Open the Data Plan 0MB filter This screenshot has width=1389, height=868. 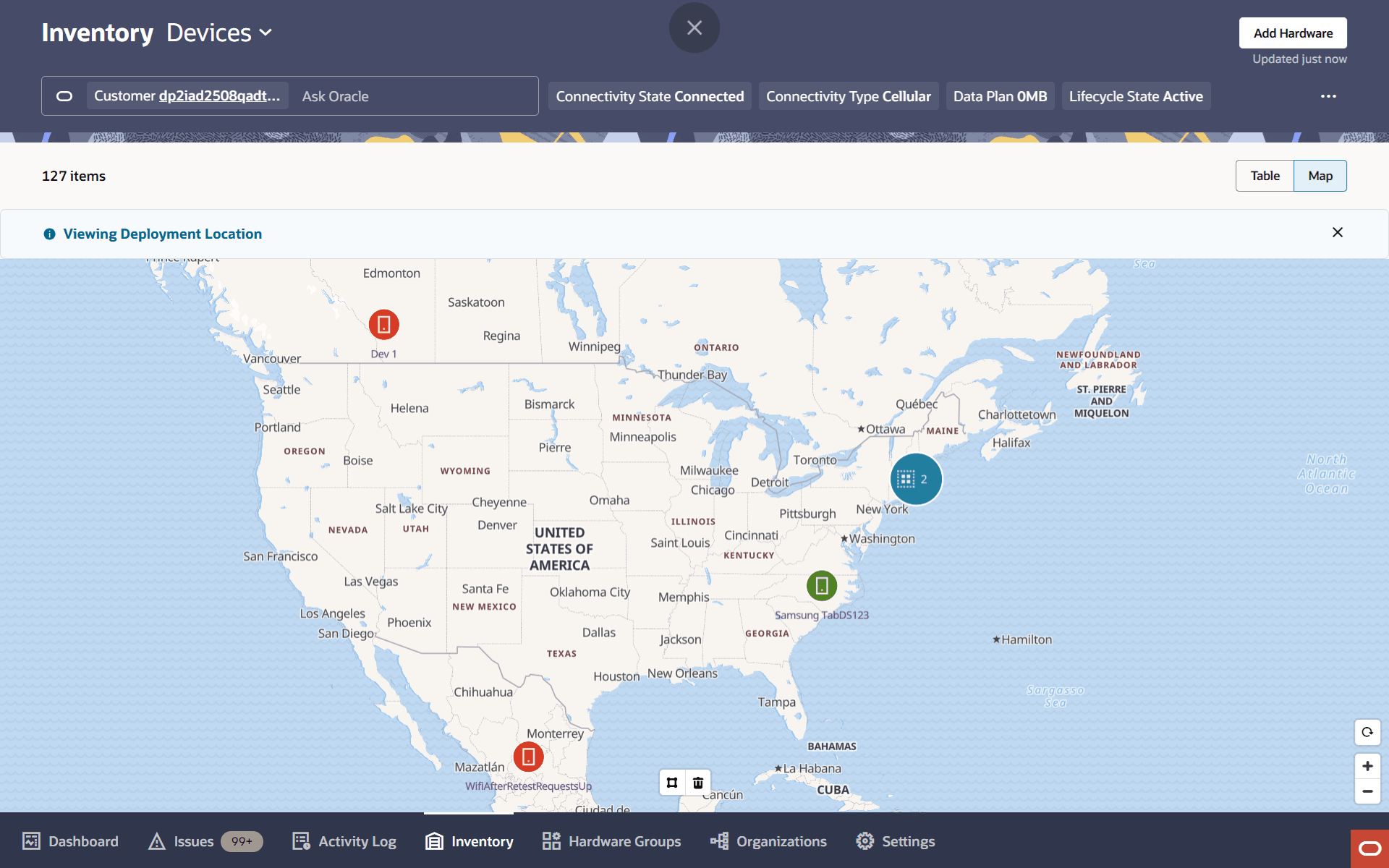point(1000,96)
